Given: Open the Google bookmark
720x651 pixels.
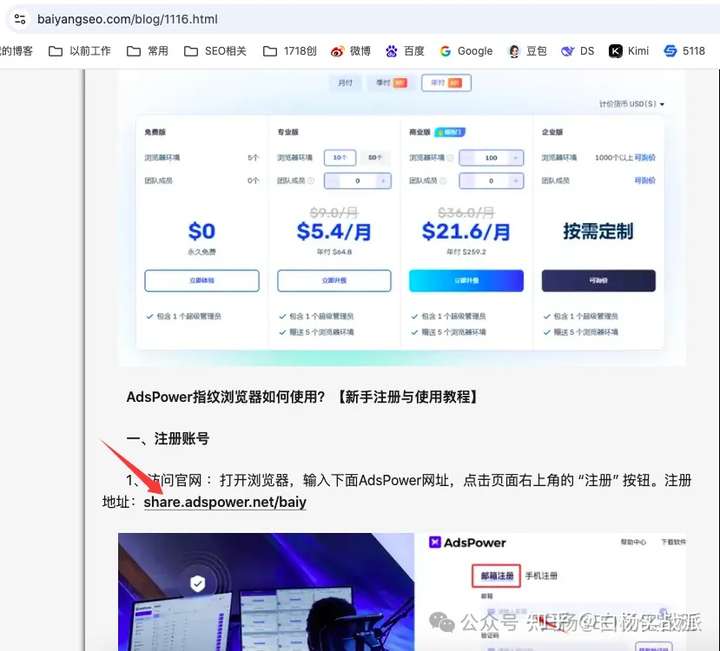Looking at the screenshot, I should pos(466,51).
